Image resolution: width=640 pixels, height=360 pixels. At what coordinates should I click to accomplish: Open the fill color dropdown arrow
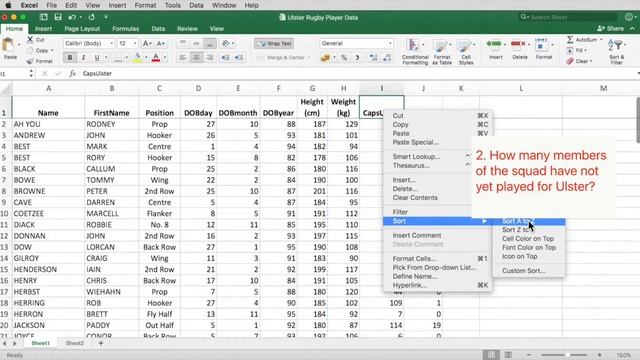click(x=146, y=58)
